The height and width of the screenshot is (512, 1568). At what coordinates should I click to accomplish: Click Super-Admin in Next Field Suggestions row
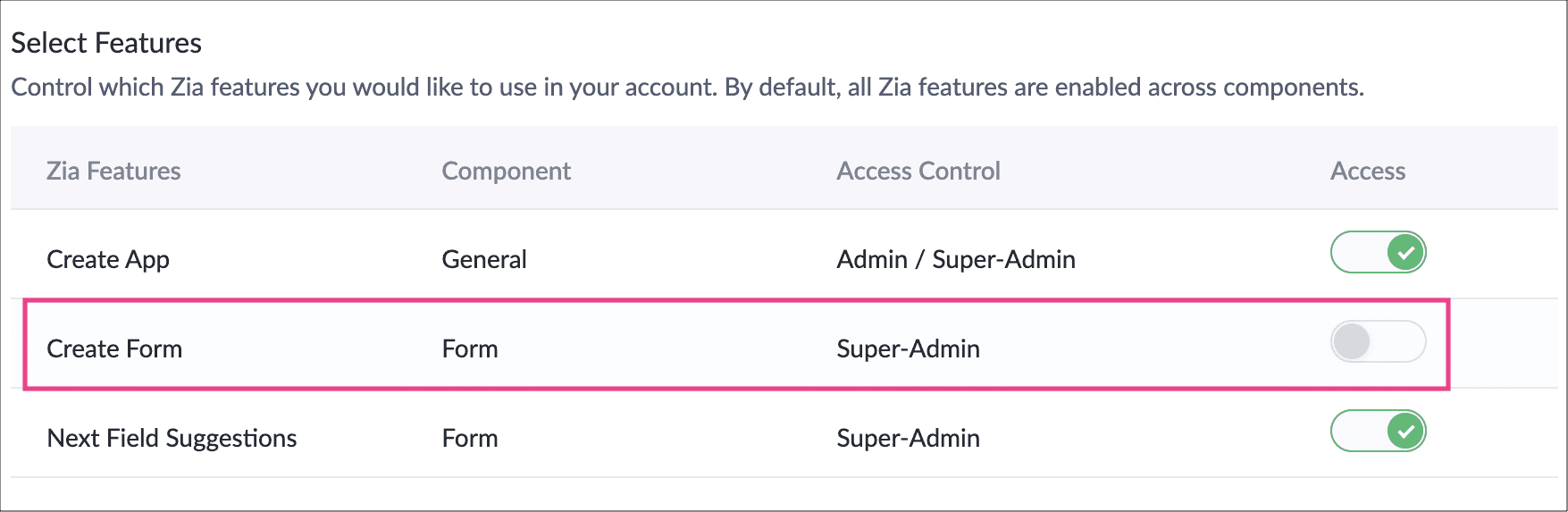pos(908,438)
